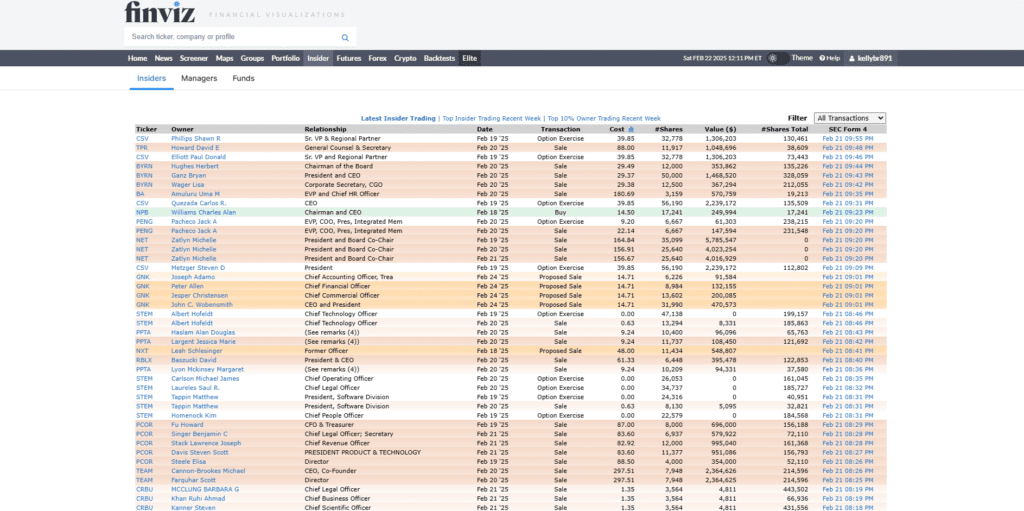
Task: Click the Transaction column header
Action: click(x=560, y=129)
